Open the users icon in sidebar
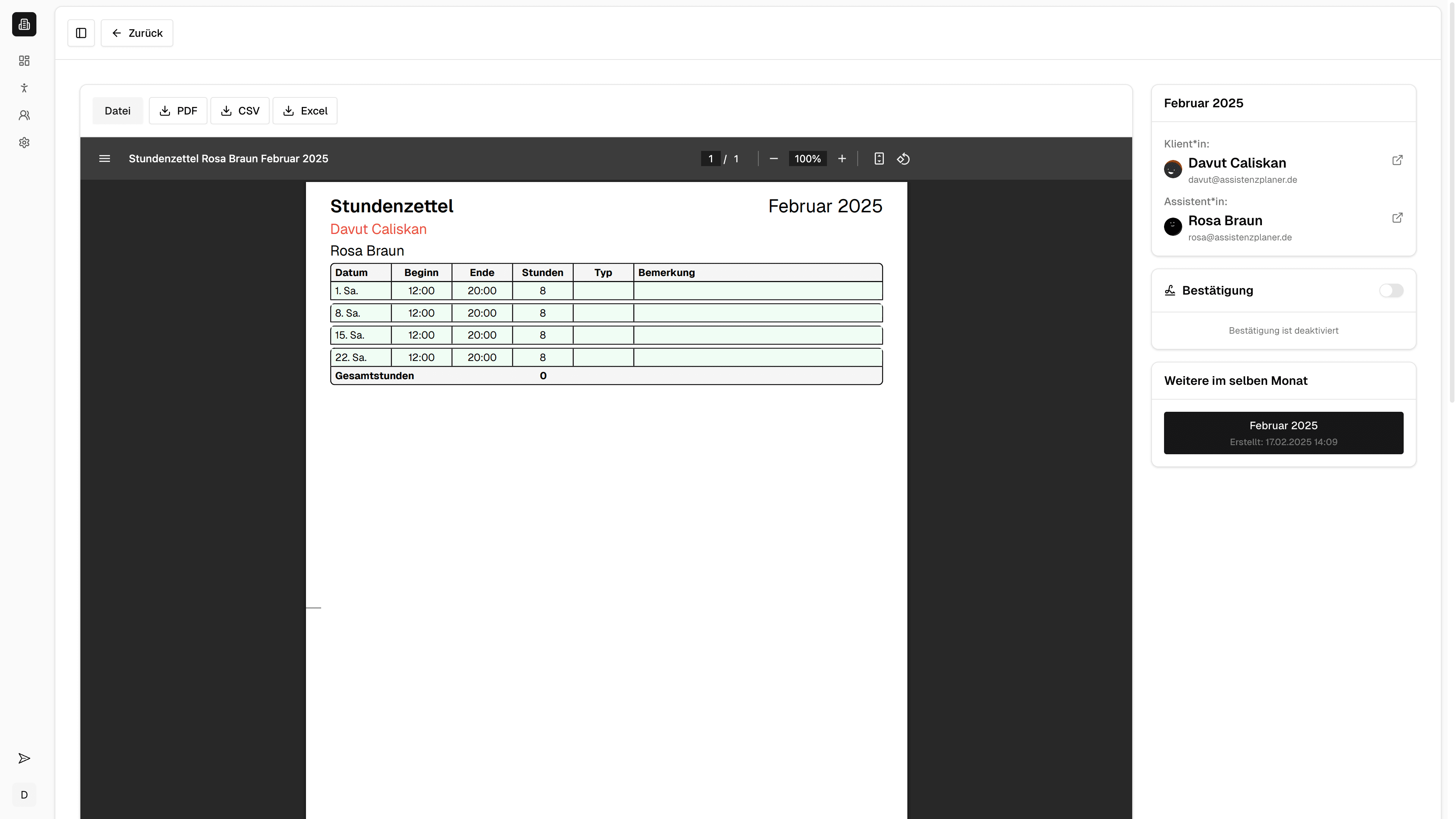Viewport: 1456px width, 819px height. click(24, 115)
